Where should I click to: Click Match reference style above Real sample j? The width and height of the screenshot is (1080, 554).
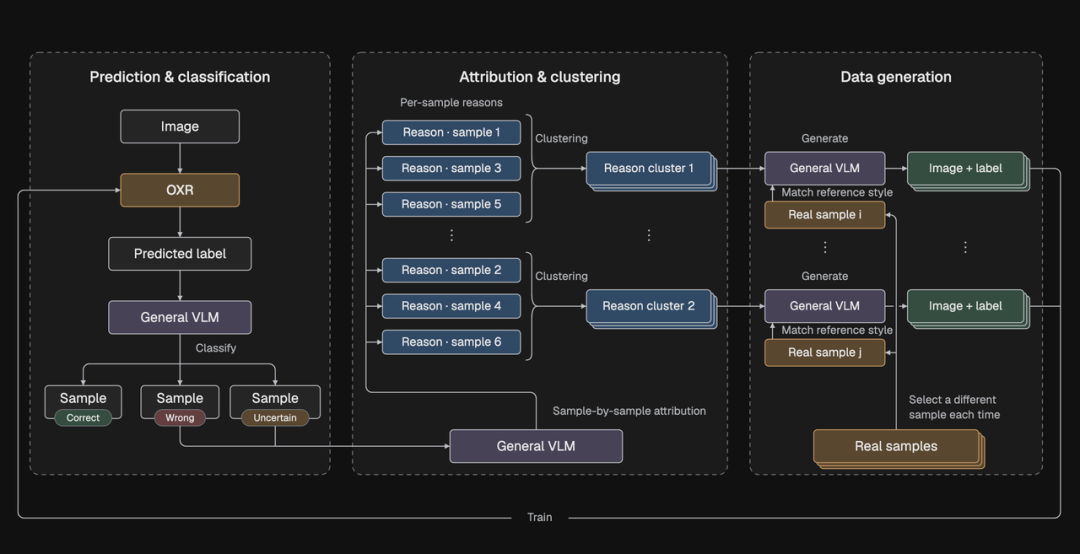click(837, 330)
